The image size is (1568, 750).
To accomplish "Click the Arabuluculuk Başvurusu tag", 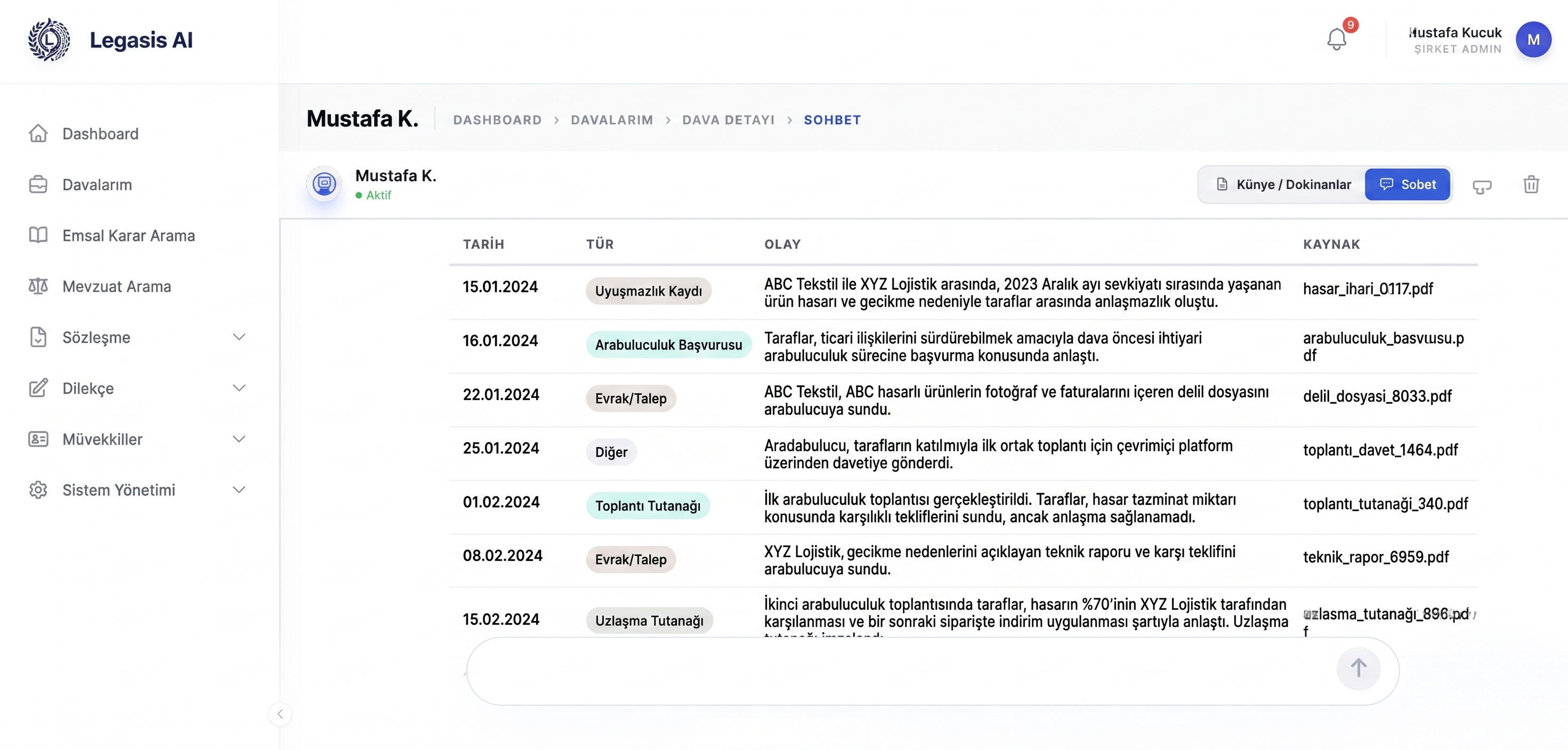I will [668, 345].
